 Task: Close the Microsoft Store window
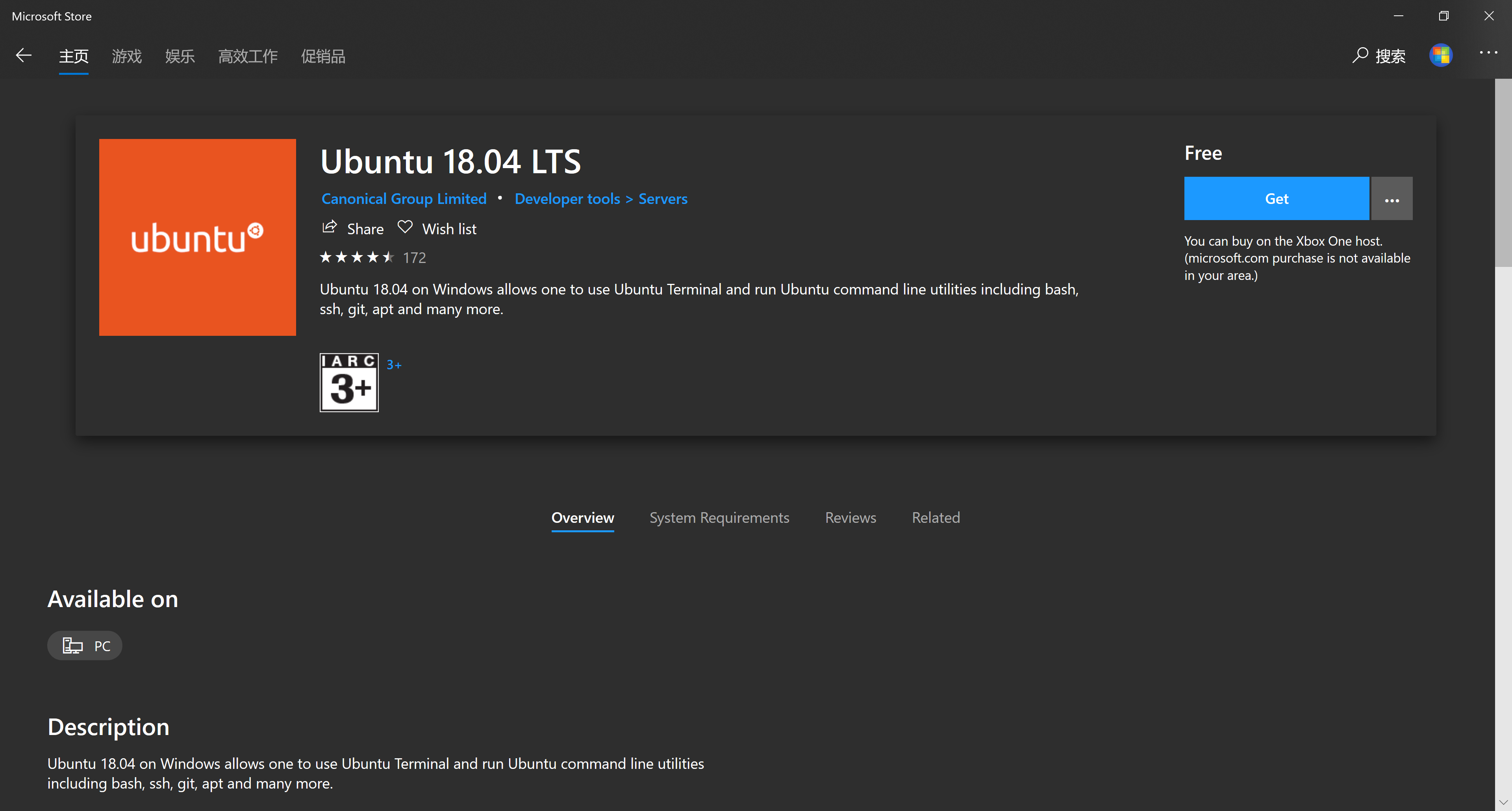1489,16
